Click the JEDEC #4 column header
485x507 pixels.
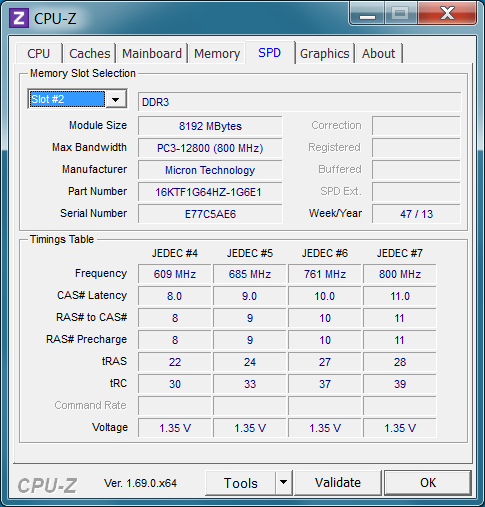point(175,253)
